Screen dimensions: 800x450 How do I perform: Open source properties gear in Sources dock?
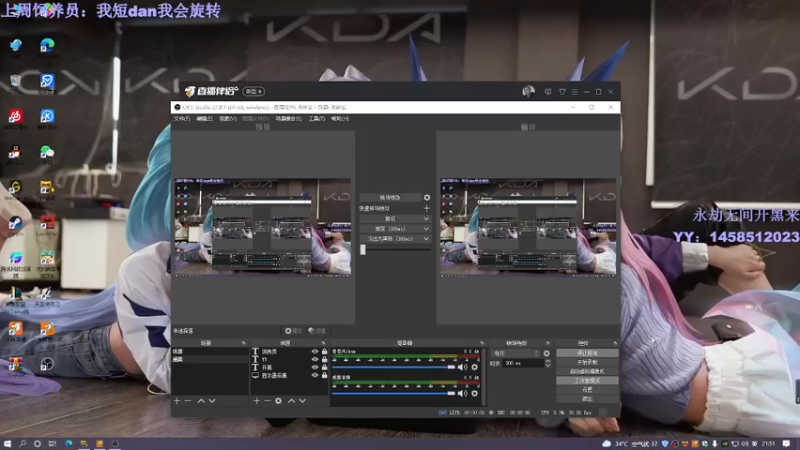[279, 401]
